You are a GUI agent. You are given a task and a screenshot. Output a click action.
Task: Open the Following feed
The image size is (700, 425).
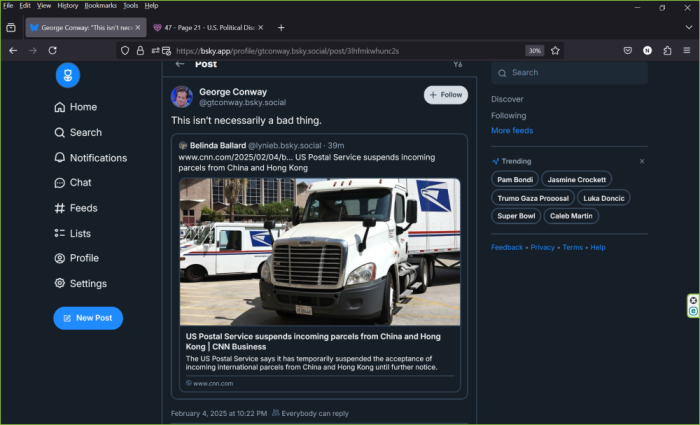[508, 116]
